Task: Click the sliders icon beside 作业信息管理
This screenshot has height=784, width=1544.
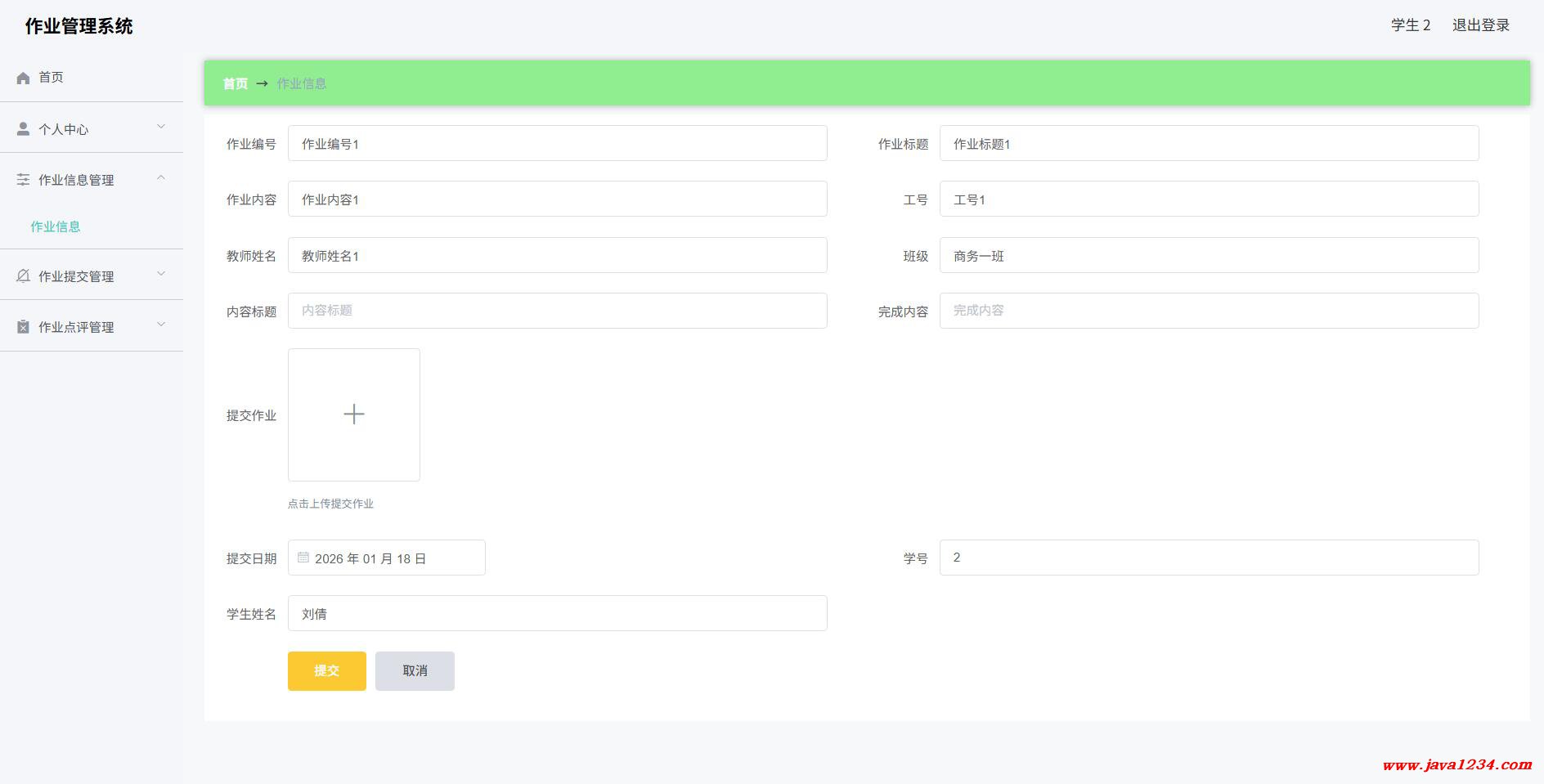Action: click(23, 180)
